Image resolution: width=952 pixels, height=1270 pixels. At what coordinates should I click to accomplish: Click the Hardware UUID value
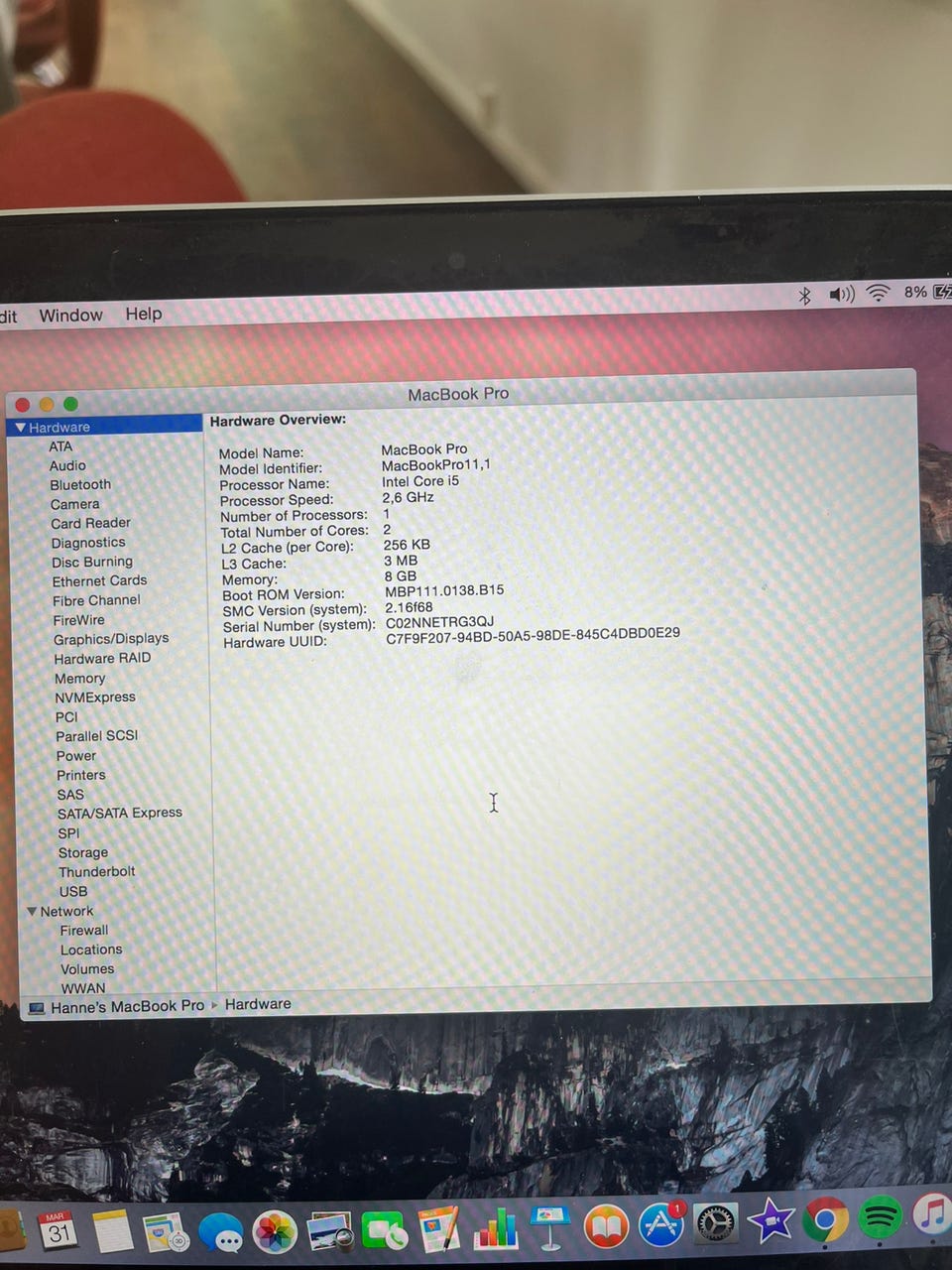533,635
